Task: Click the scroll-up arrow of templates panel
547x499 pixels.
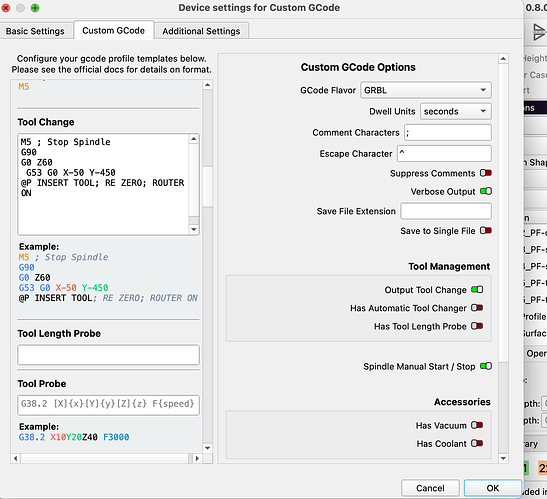Action: 207,85
